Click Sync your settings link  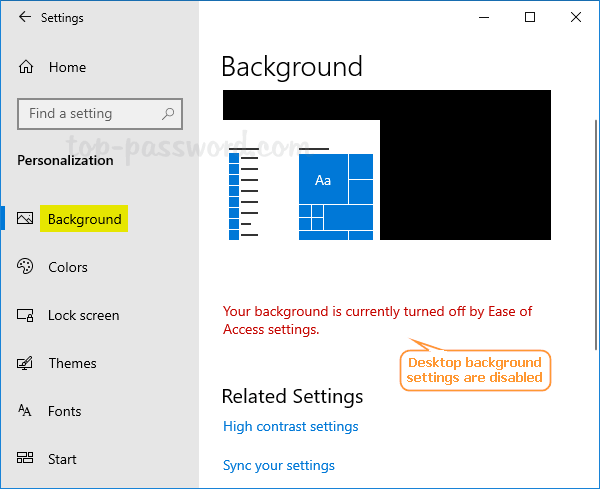[x=279, y=465]
